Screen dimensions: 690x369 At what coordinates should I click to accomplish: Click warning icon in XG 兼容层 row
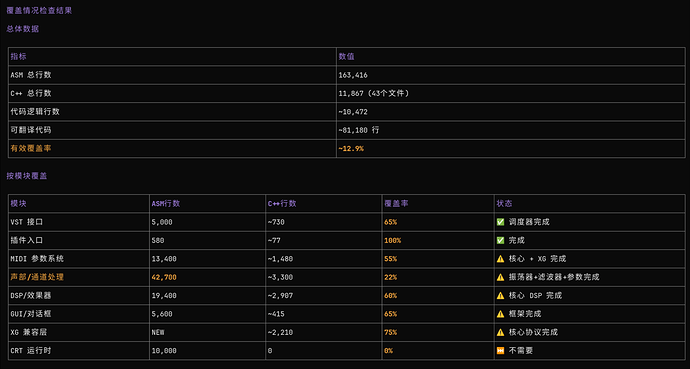pyautogui.click(x=500, y=332)
